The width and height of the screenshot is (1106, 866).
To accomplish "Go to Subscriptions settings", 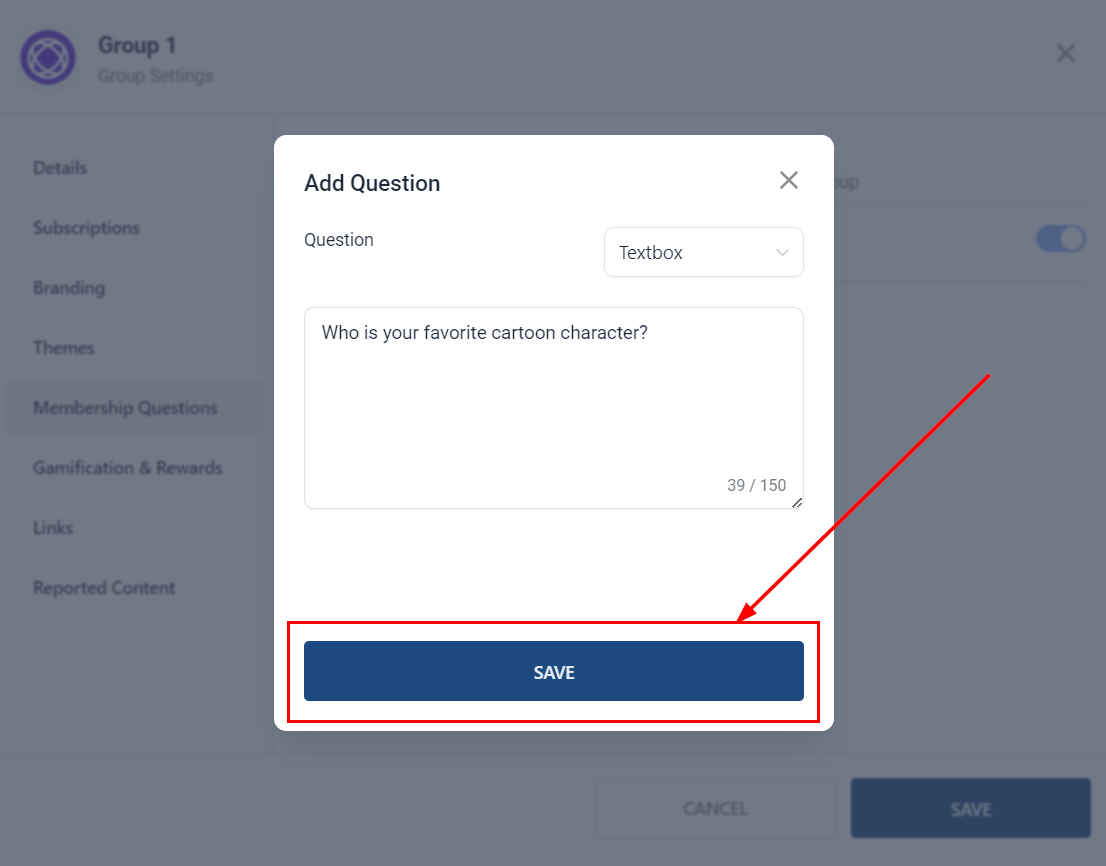I will pos(86,228).
